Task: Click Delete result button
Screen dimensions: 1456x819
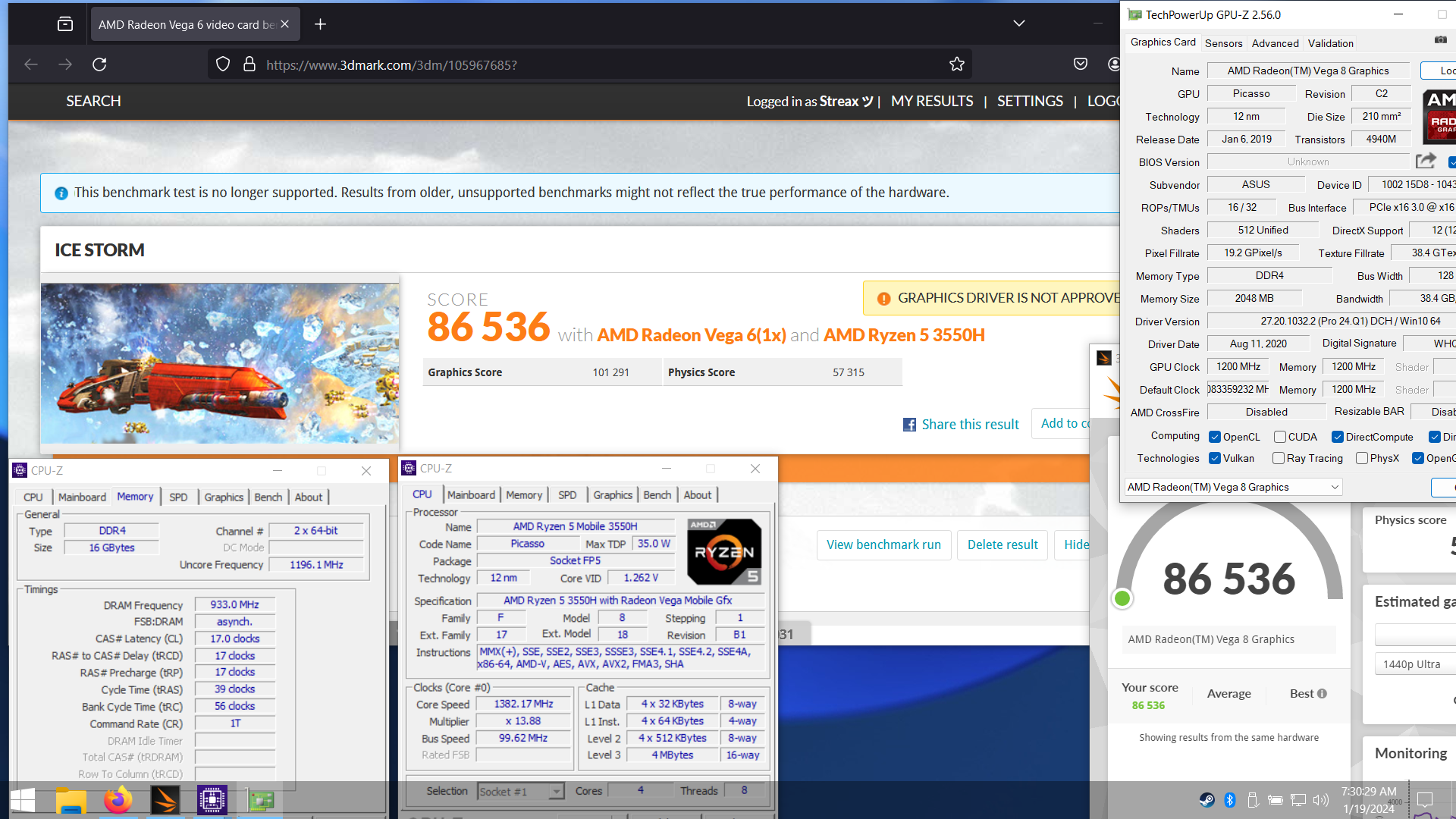Action: 1003,545
